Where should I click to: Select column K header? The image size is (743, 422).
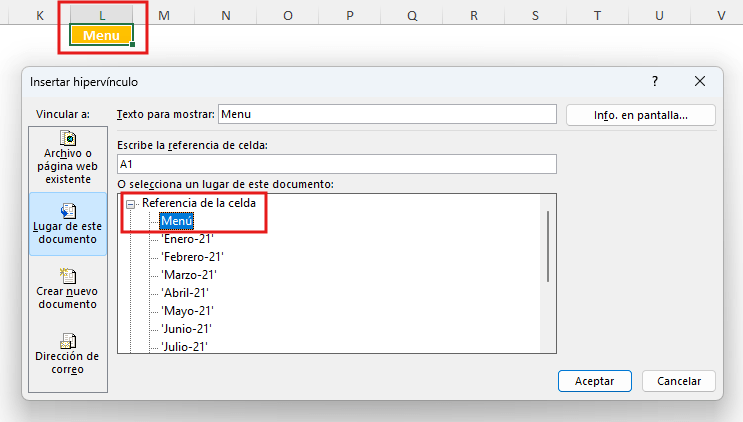click(x=40, y=16)
